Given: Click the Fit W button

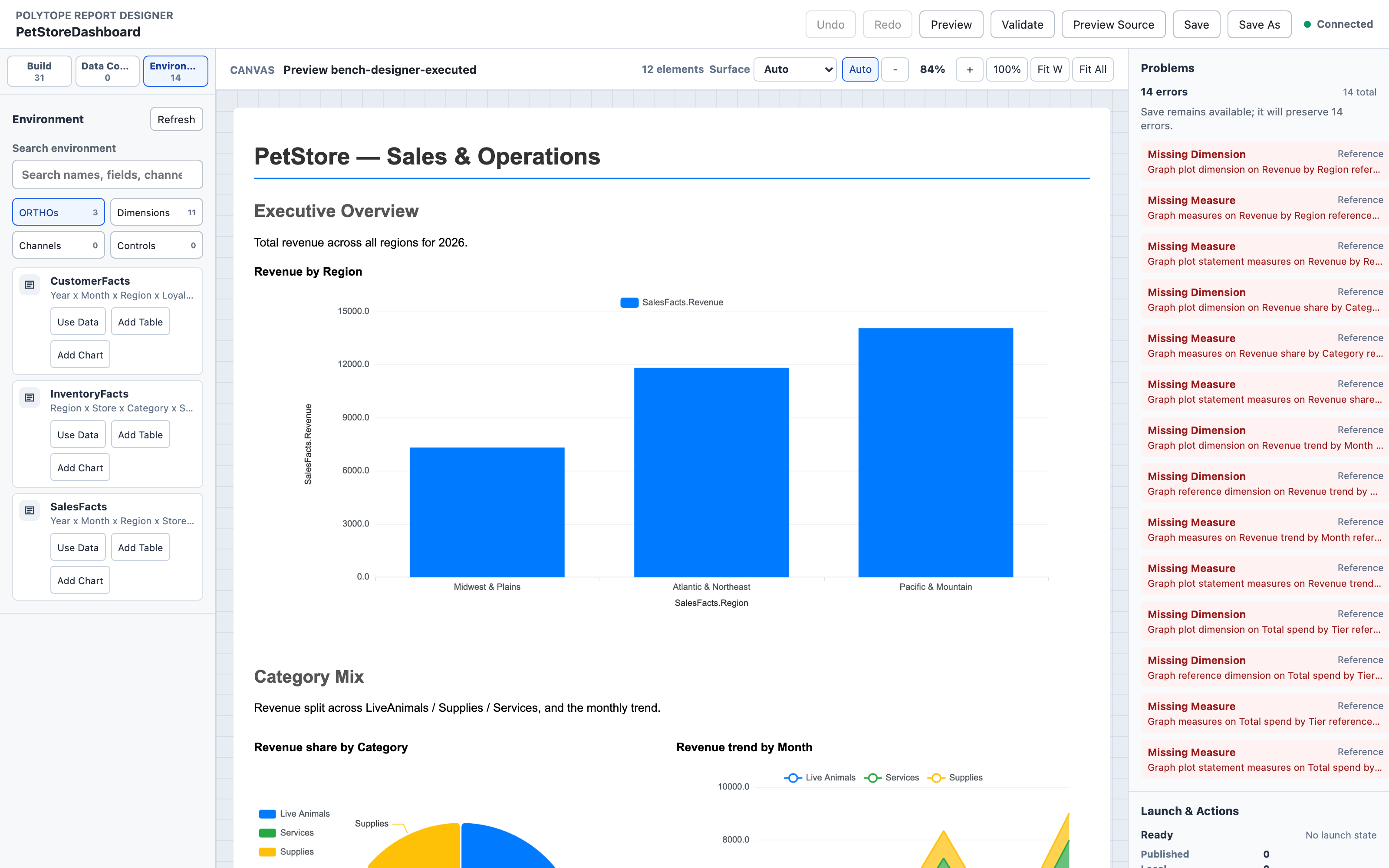Looking at the screenshot, I should point(1050,69).
